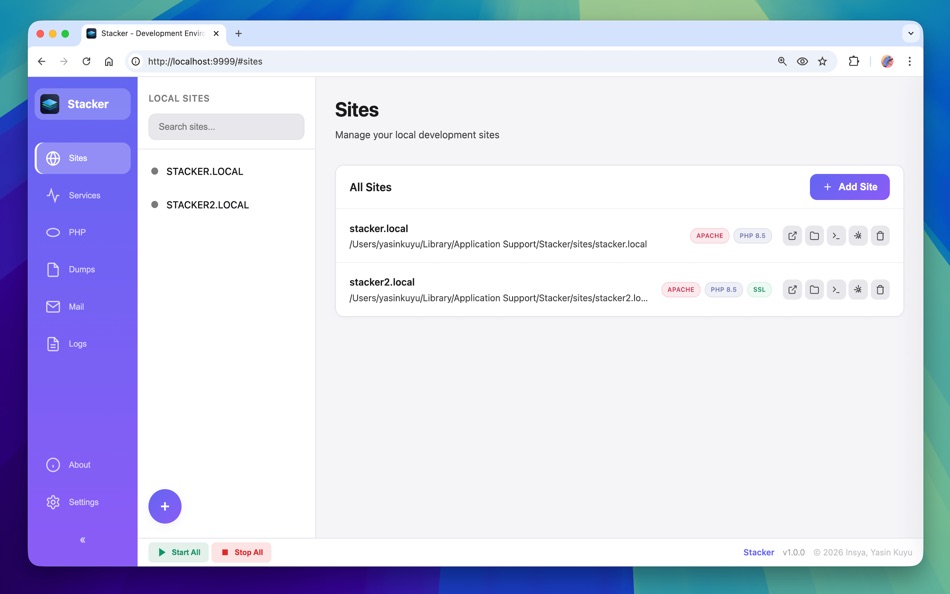The height and width of the screenshot is (594, 950).
Task: Open the folder for stacker2.local
Action: point(814,289)
